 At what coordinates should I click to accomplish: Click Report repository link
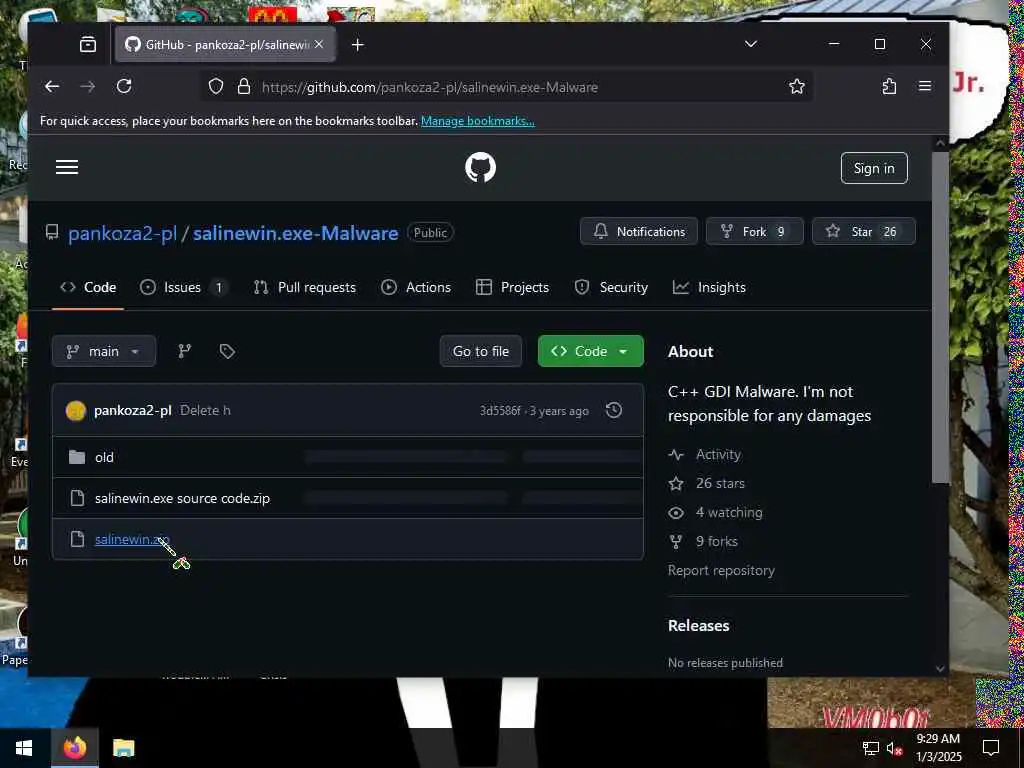tap(721, 570)
